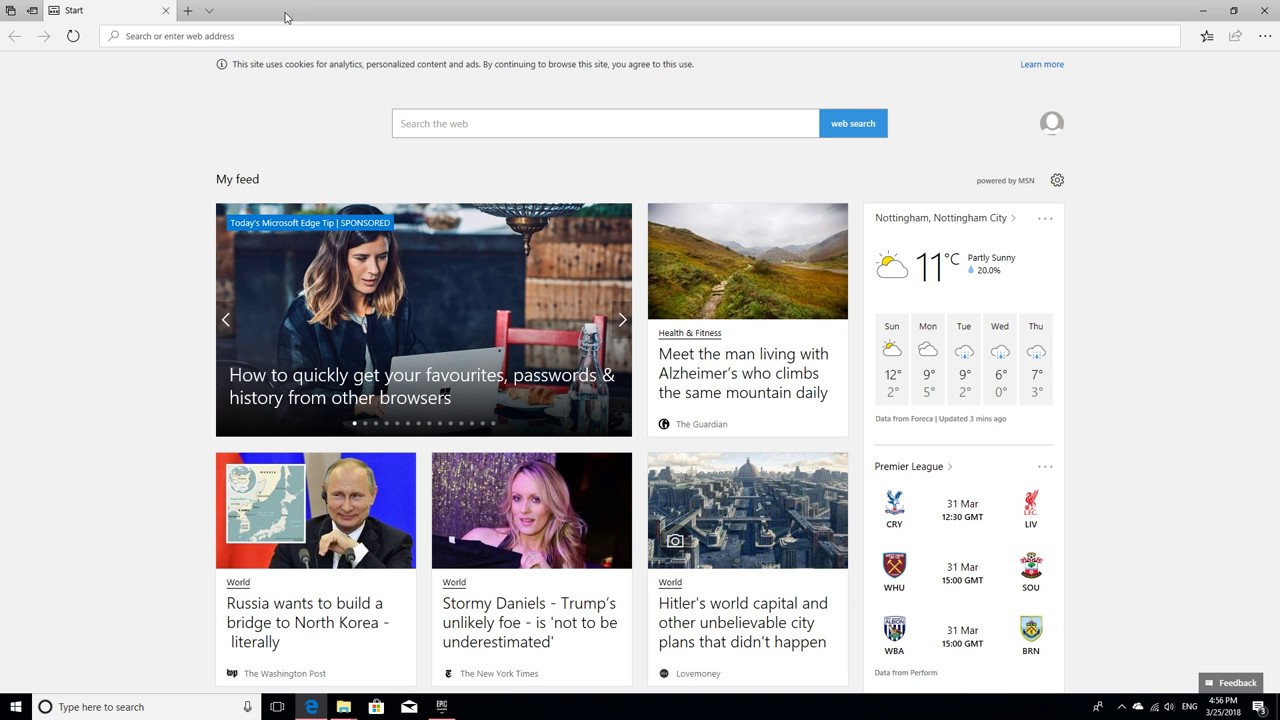Open the Stormy Daniels article headline

[530, 623]
